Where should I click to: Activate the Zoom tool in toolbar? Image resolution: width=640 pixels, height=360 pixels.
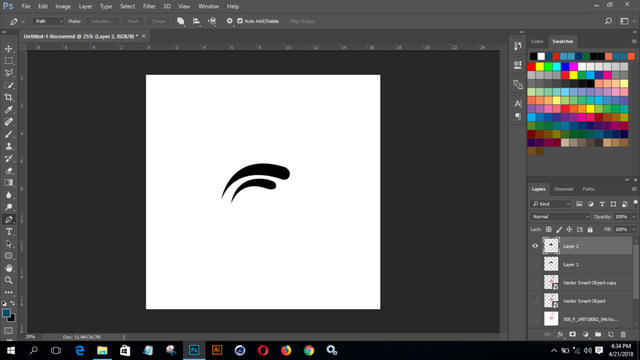[x=9, y=280]
